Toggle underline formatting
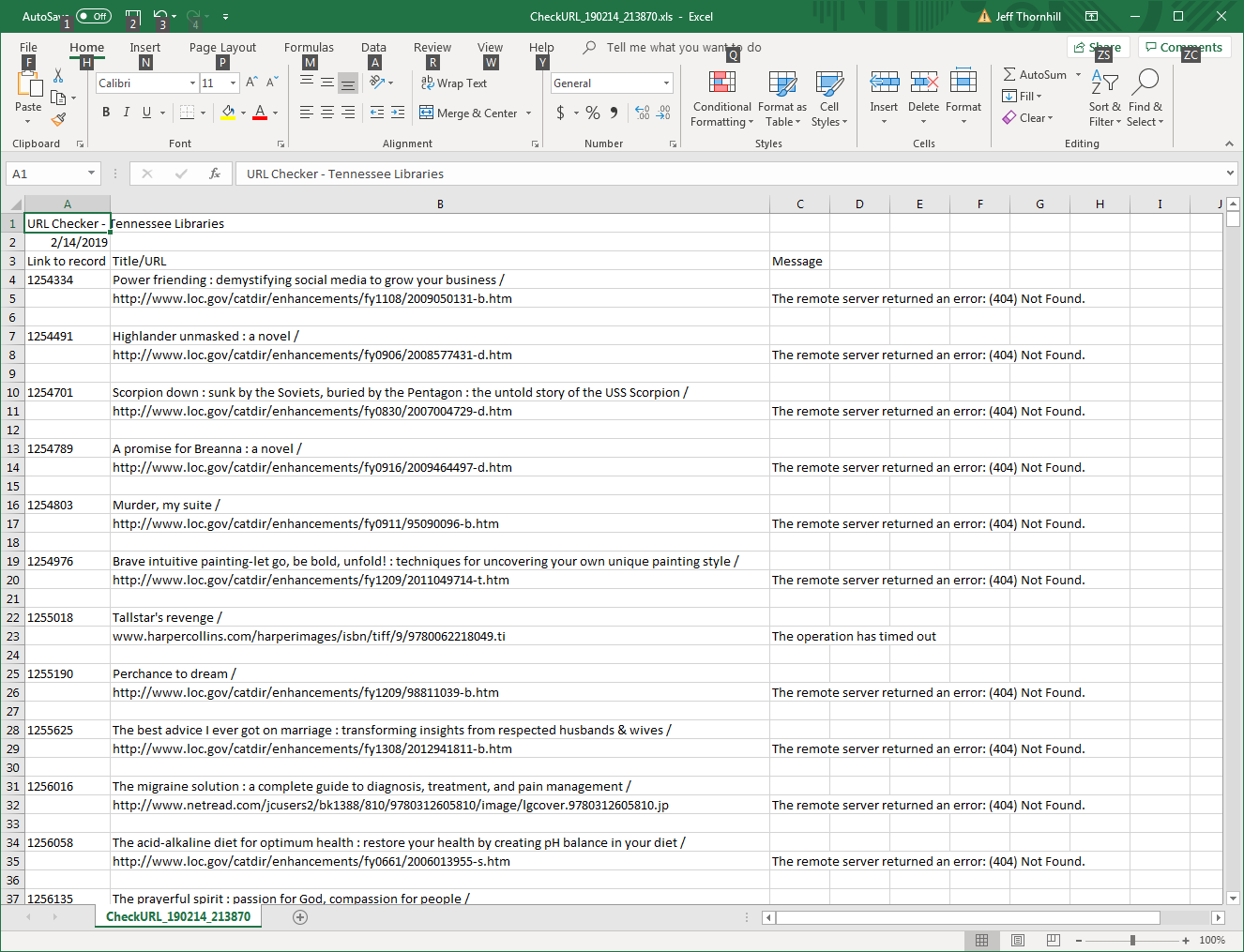This screenshot has width=1244, height=952. point(147,113)
